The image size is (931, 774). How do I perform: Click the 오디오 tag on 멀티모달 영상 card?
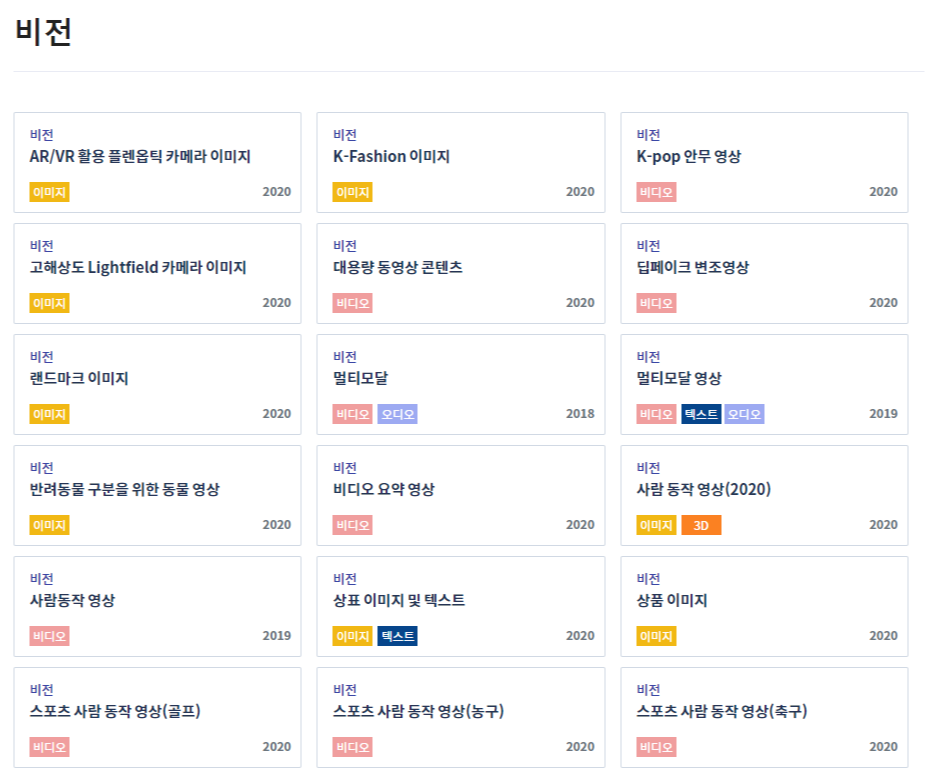click(x=745, y=414)
